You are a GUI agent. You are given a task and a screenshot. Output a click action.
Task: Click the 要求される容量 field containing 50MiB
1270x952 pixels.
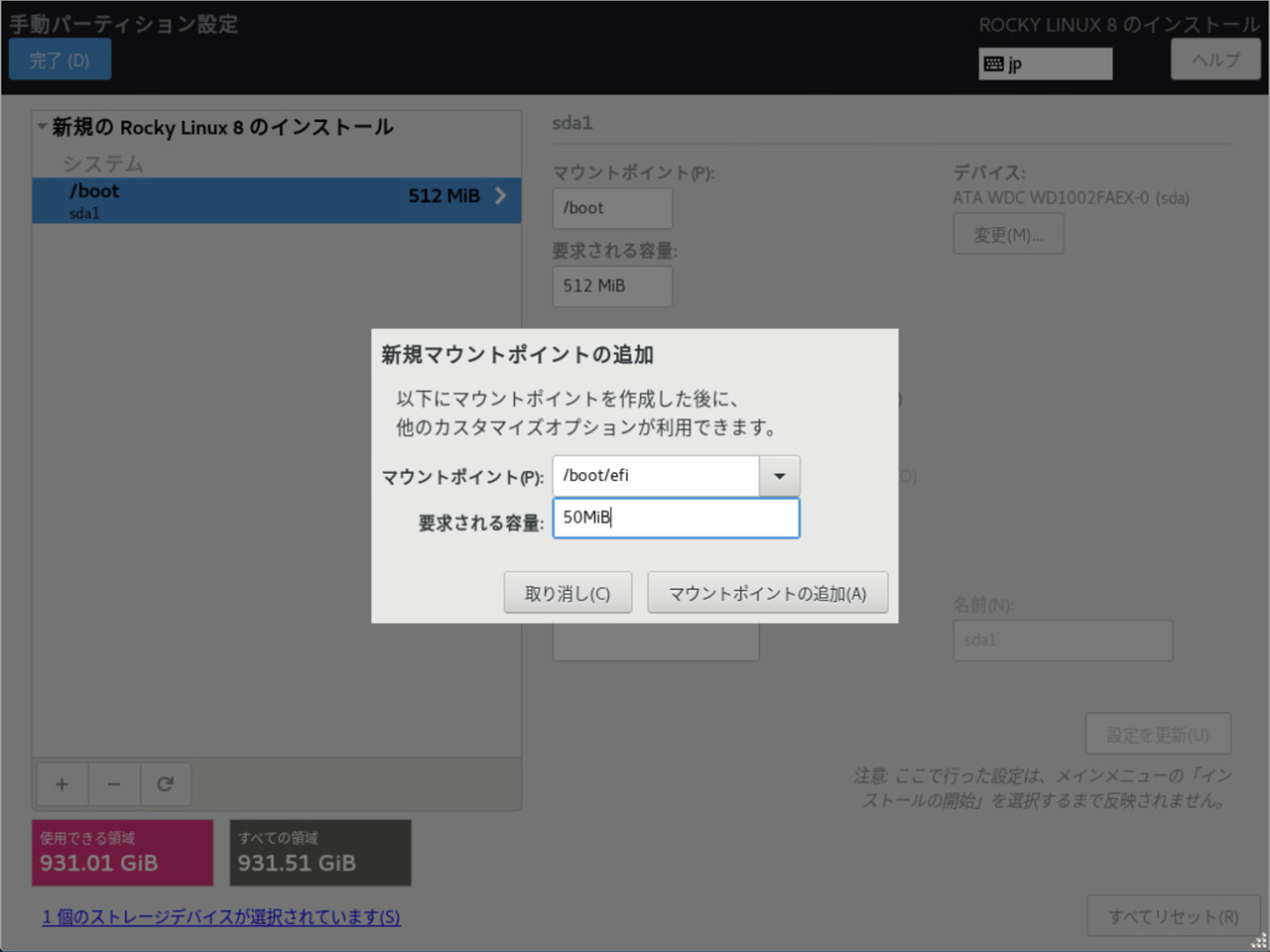pos(675,518)
